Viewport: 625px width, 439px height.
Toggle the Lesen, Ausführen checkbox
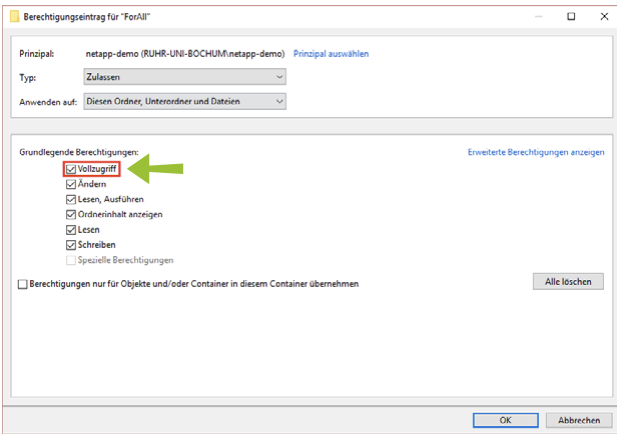click(x=71, y=199)
